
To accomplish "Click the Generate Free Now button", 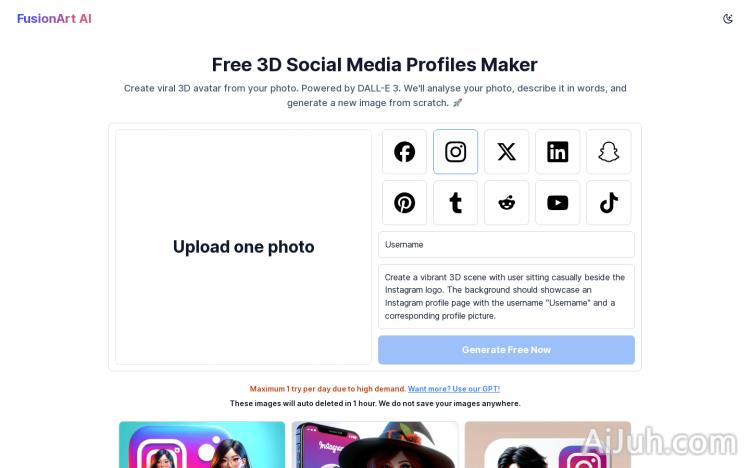I will [x=506, y=350].
